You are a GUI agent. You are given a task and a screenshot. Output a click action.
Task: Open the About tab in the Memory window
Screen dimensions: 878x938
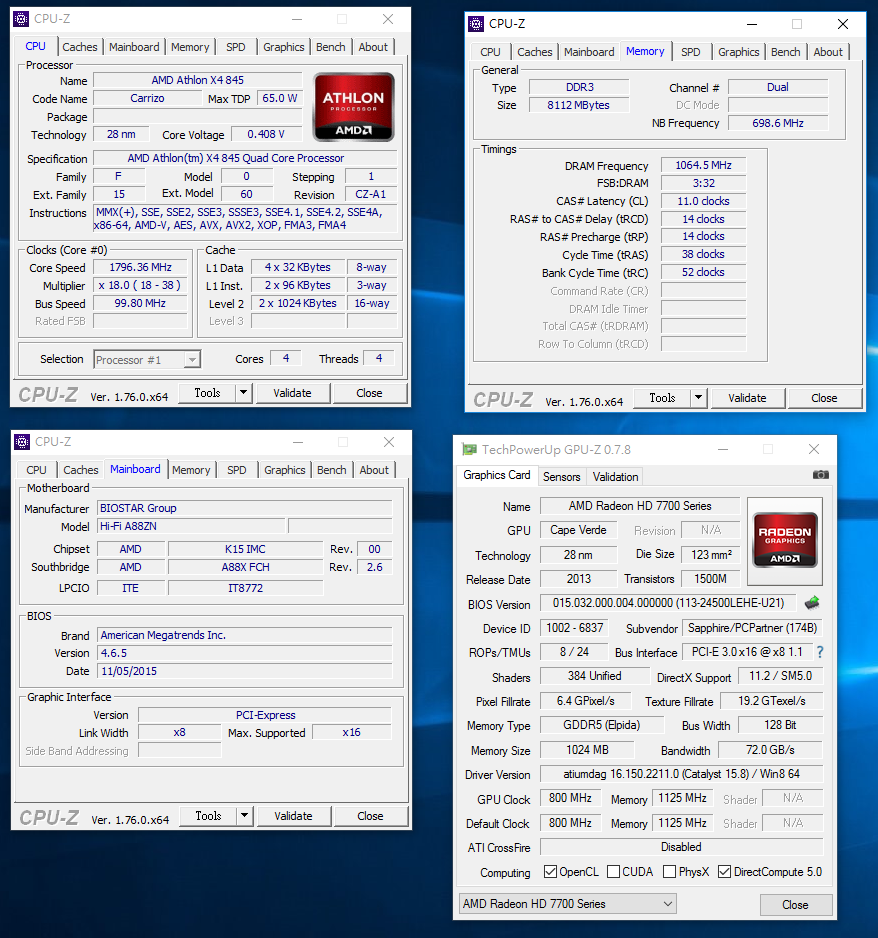point(828,52)
